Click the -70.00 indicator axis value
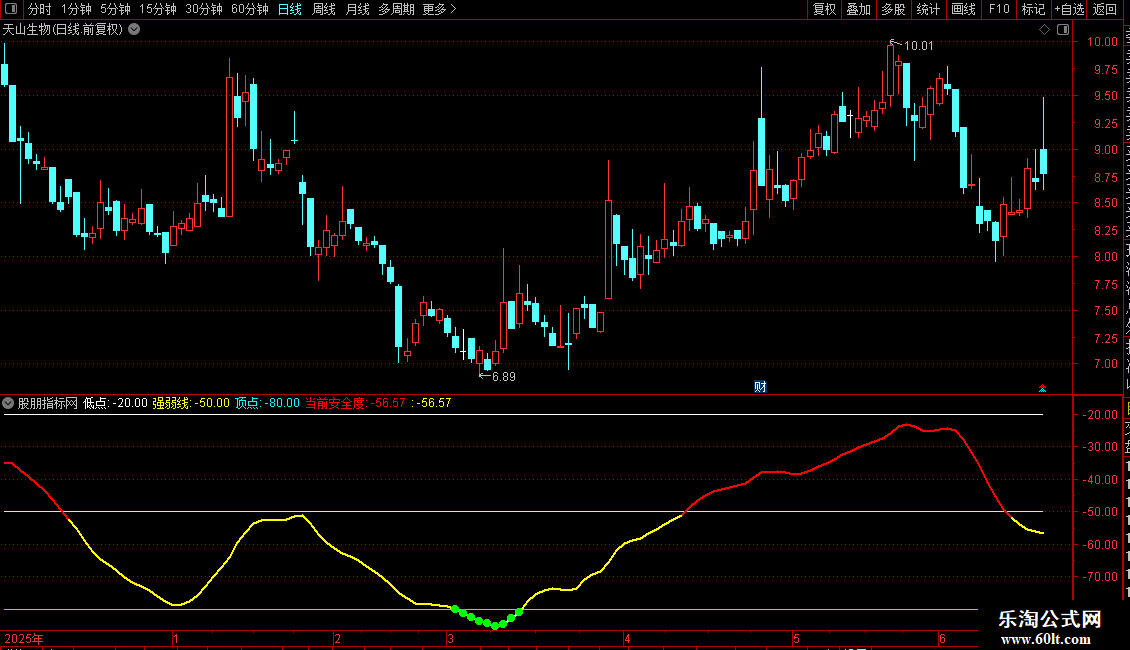1130x650 pixels. (1100, 577)
